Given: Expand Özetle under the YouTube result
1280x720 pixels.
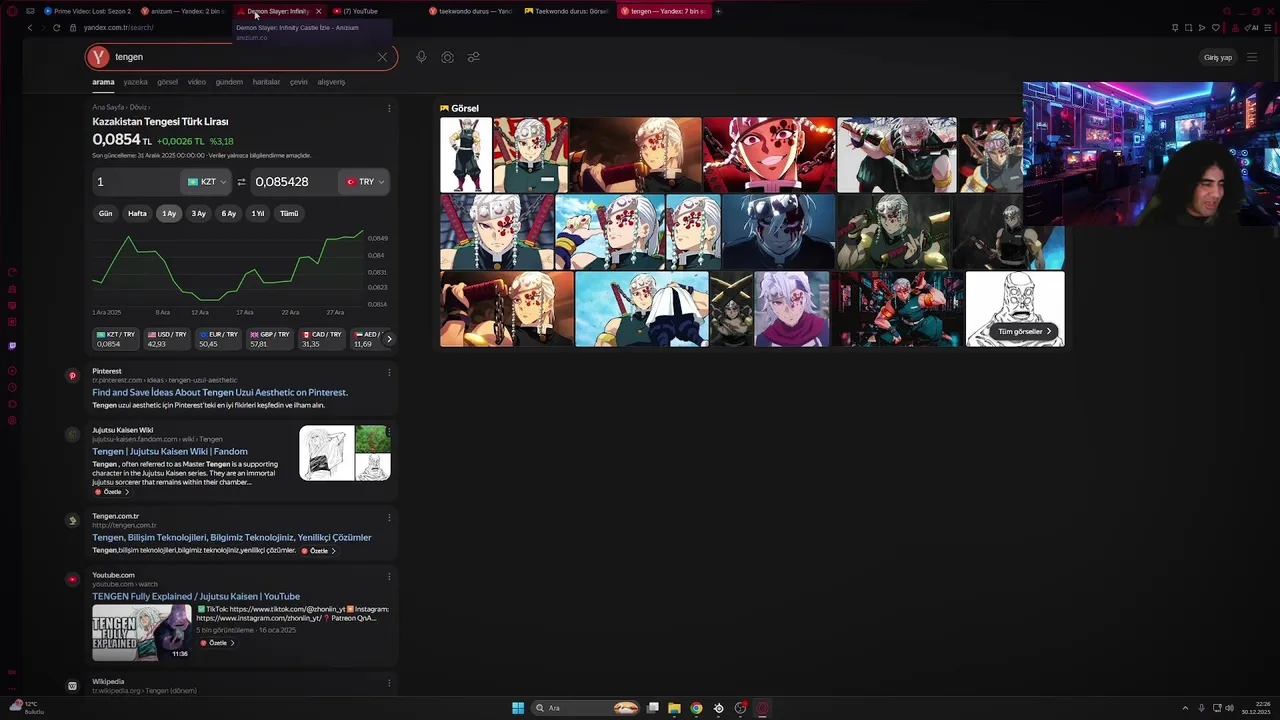Looking at the screenshot, I should [218, 643].
